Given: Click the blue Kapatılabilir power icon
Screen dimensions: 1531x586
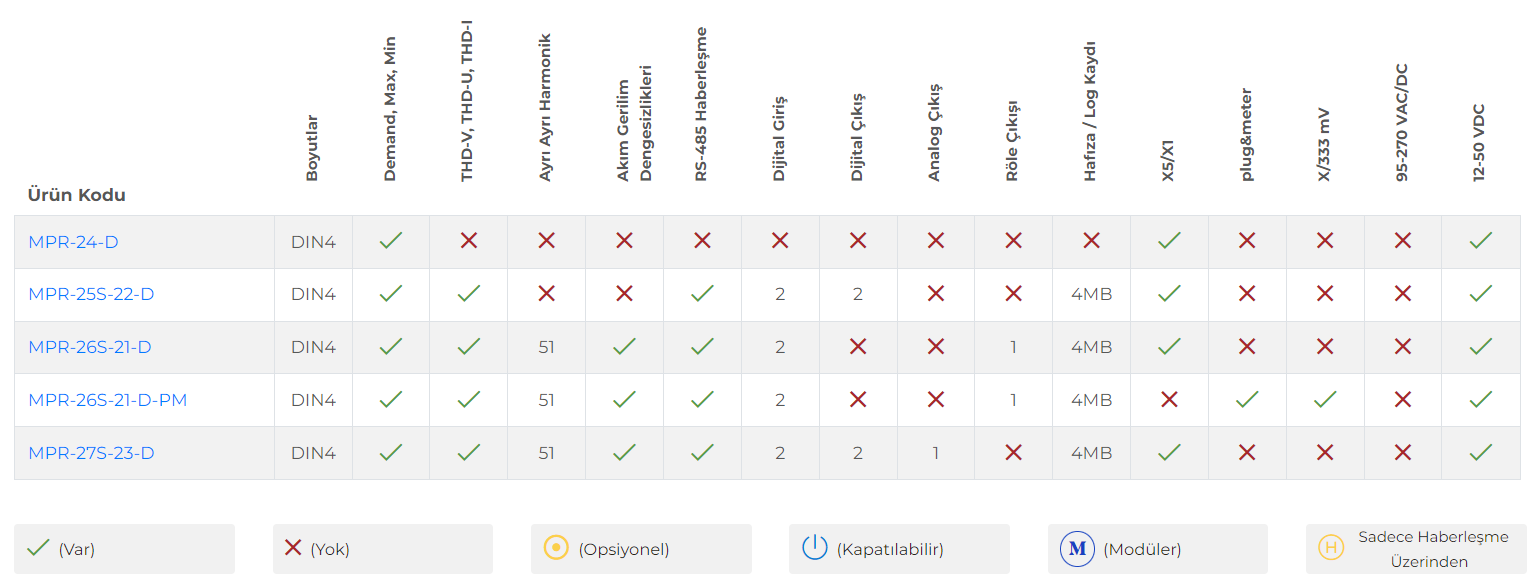Looking at the screenshot, I should (x=814, y=548).
